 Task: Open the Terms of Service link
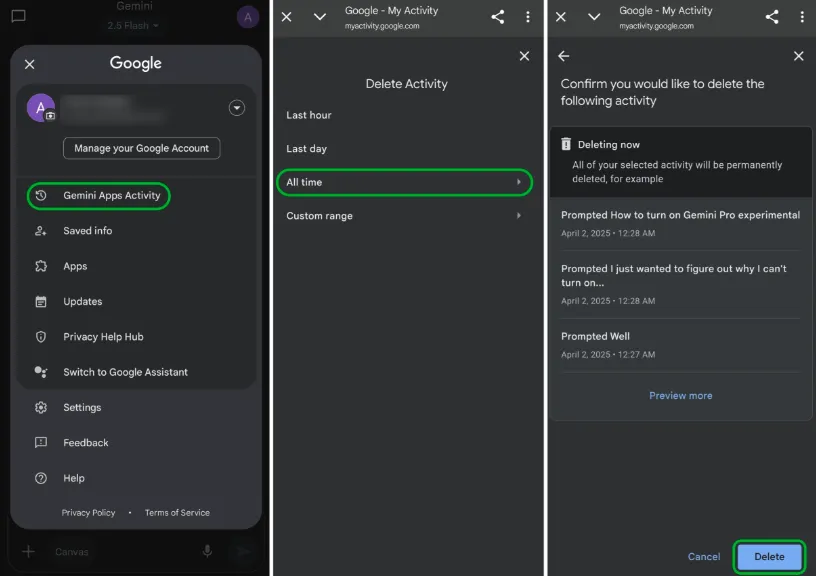[177, 513]
